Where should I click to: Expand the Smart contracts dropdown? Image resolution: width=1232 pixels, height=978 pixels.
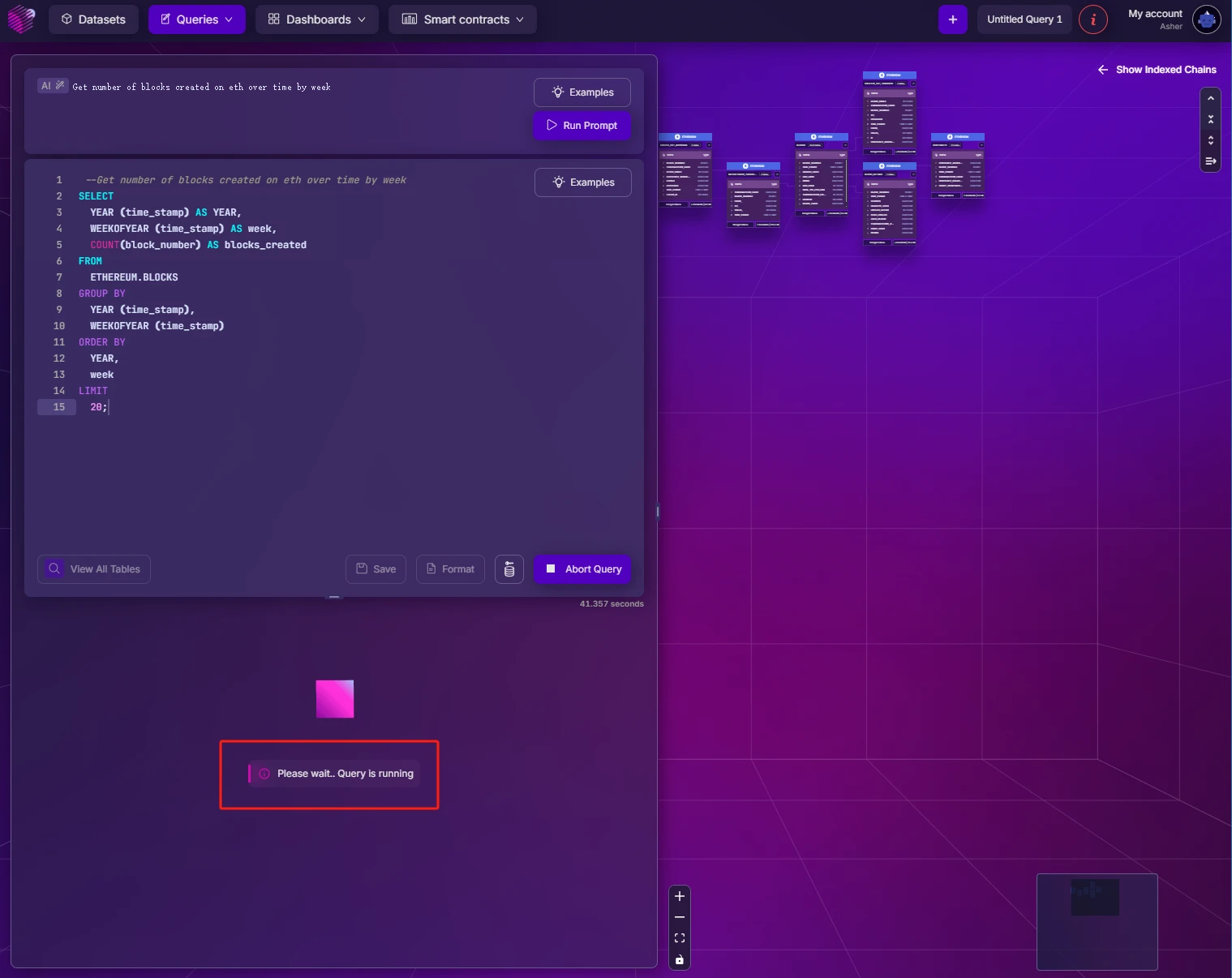tap(462, 19)
